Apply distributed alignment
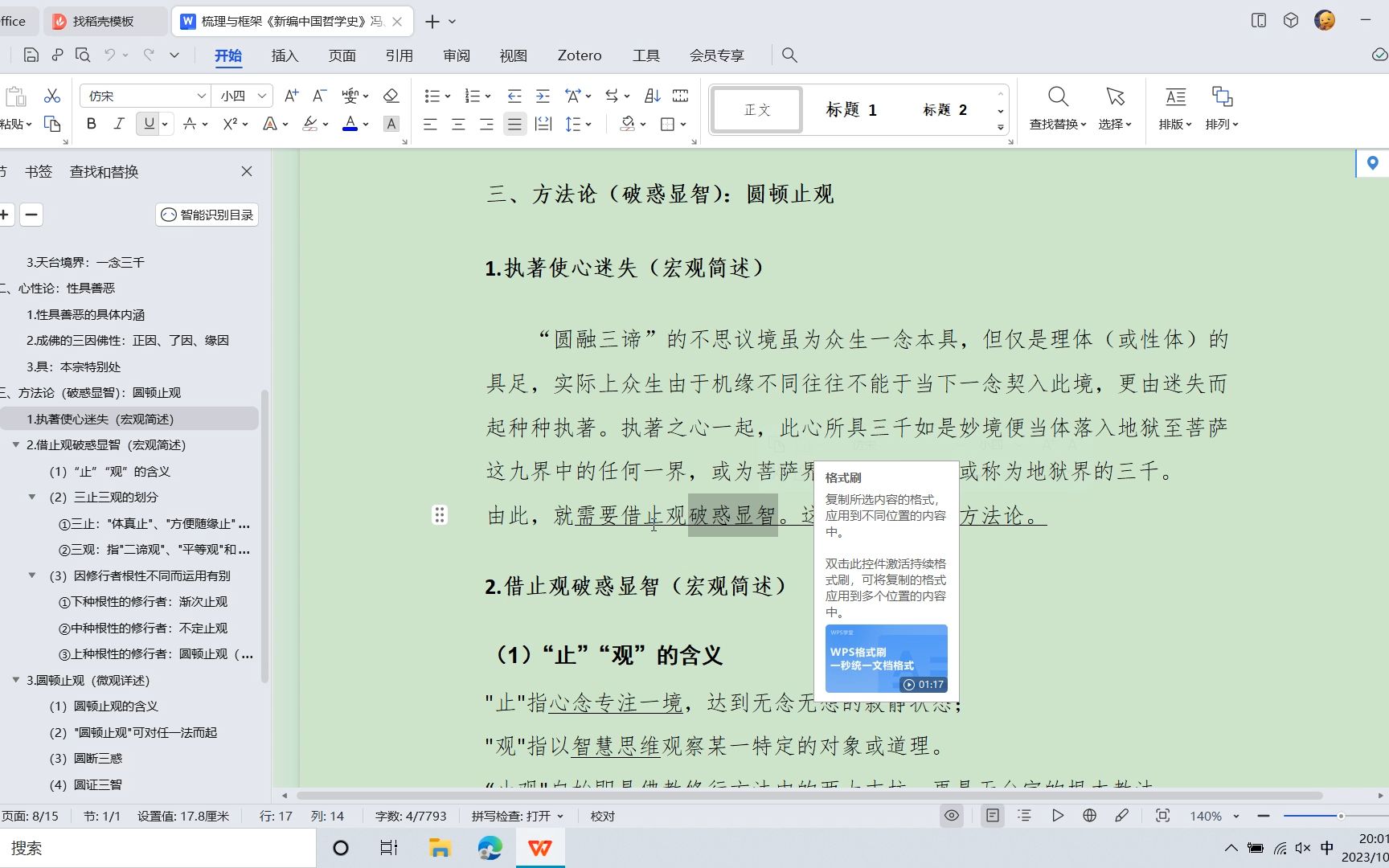1389x868 pixels. tap(543, 124)
